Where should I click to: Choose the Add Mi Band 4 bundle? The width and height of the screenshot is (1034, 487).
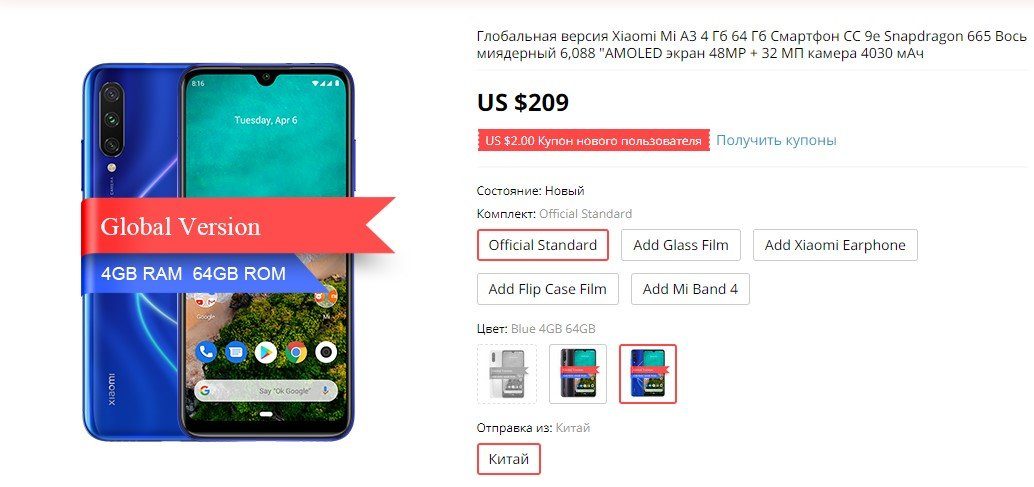pos(690,289)
